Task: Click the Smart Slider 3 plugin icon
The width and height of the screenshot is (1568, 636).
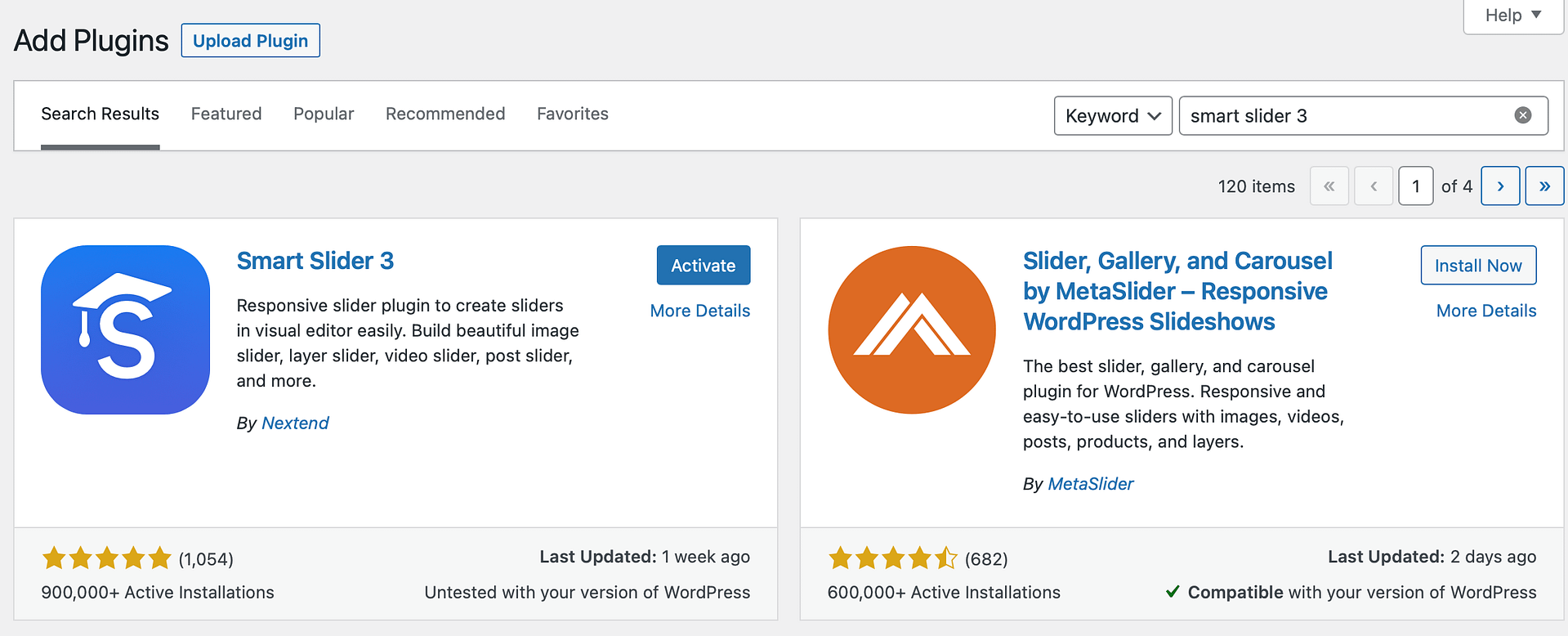Action: tap(125, 329)
